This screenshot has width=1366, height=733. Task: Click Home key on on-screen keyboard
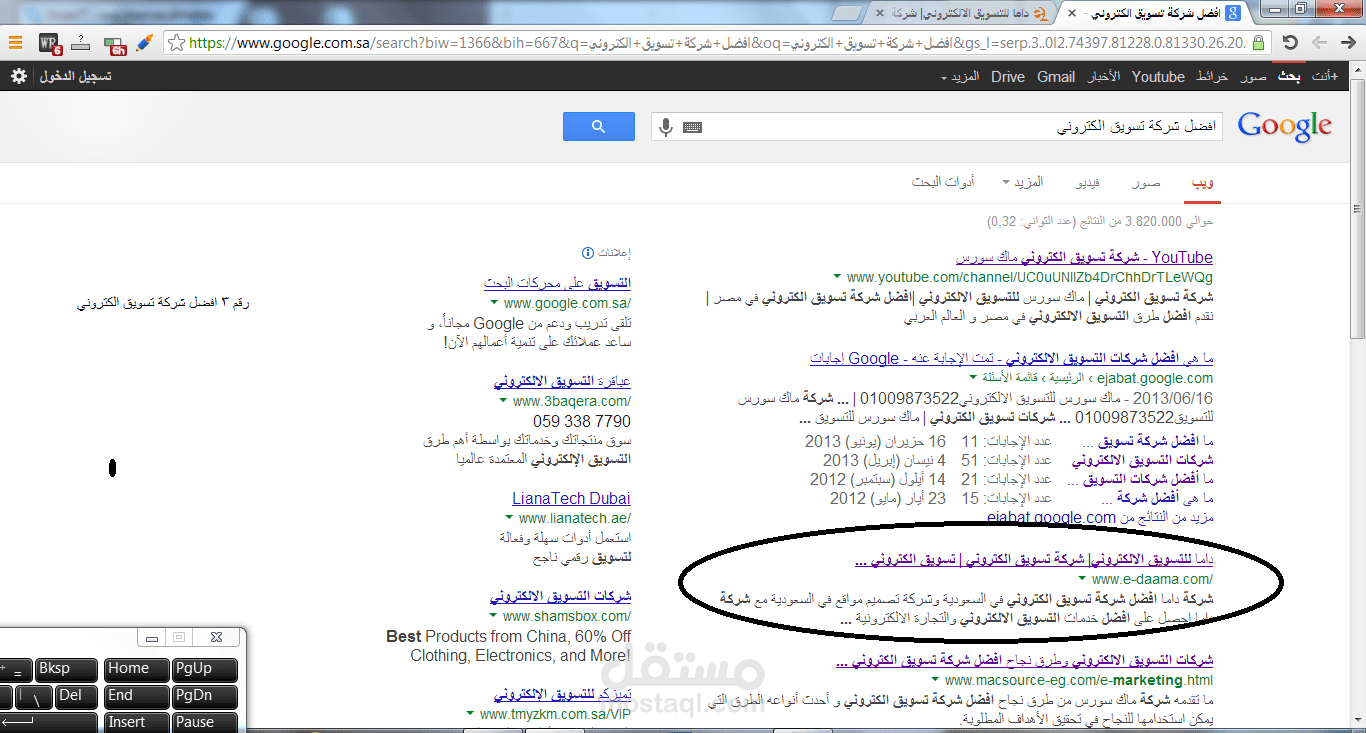click(136, 669)
